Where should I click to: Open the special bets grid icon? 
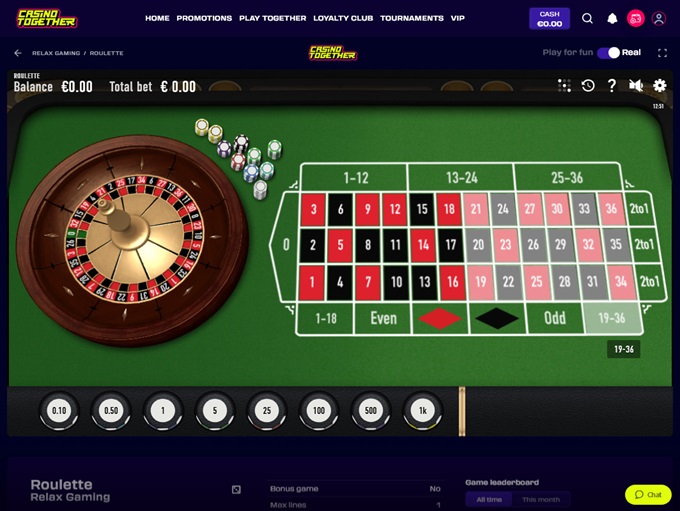[x=564, y=85]
